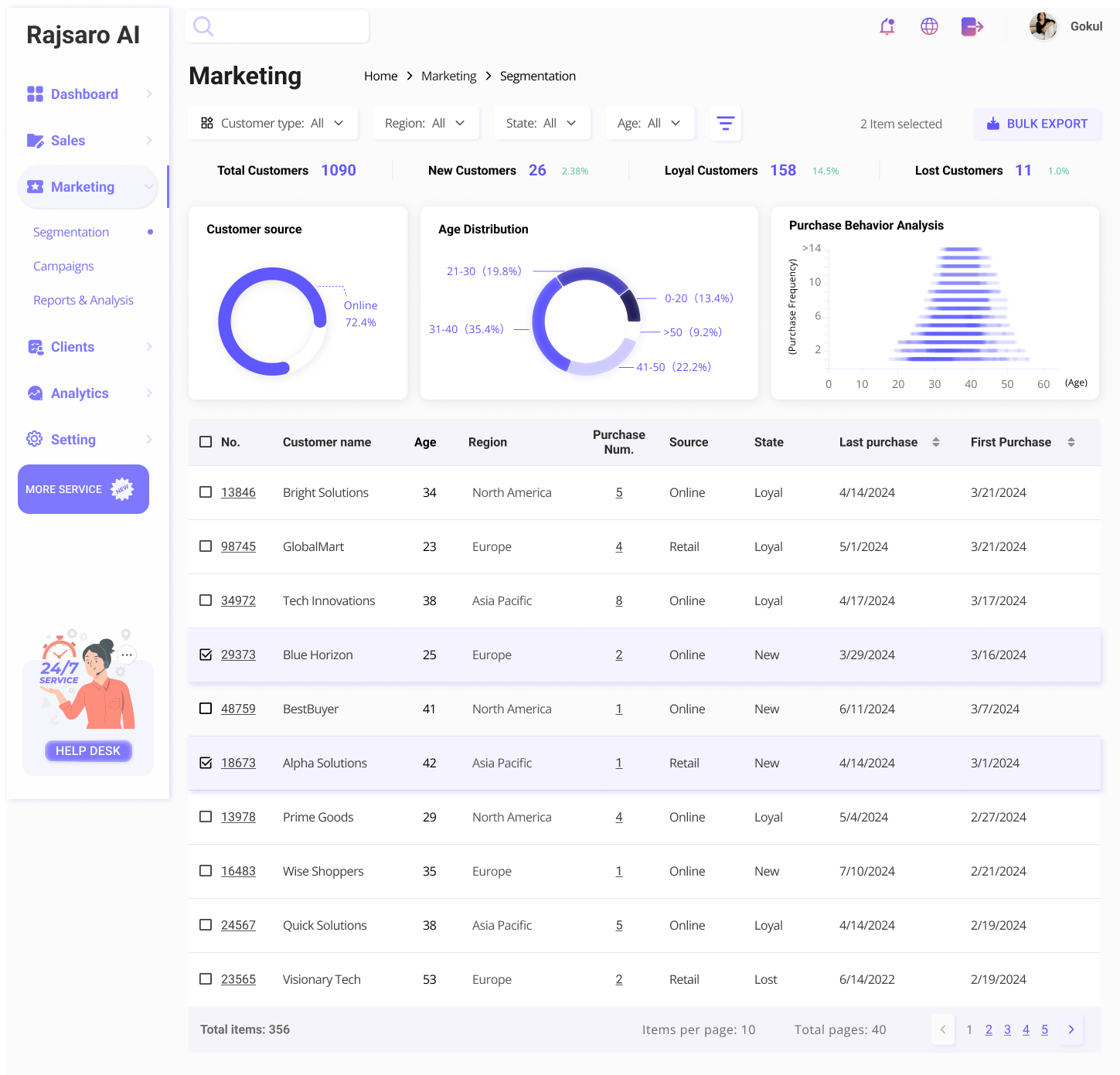Sort by Last purchase column arrows

click(935, 442)
